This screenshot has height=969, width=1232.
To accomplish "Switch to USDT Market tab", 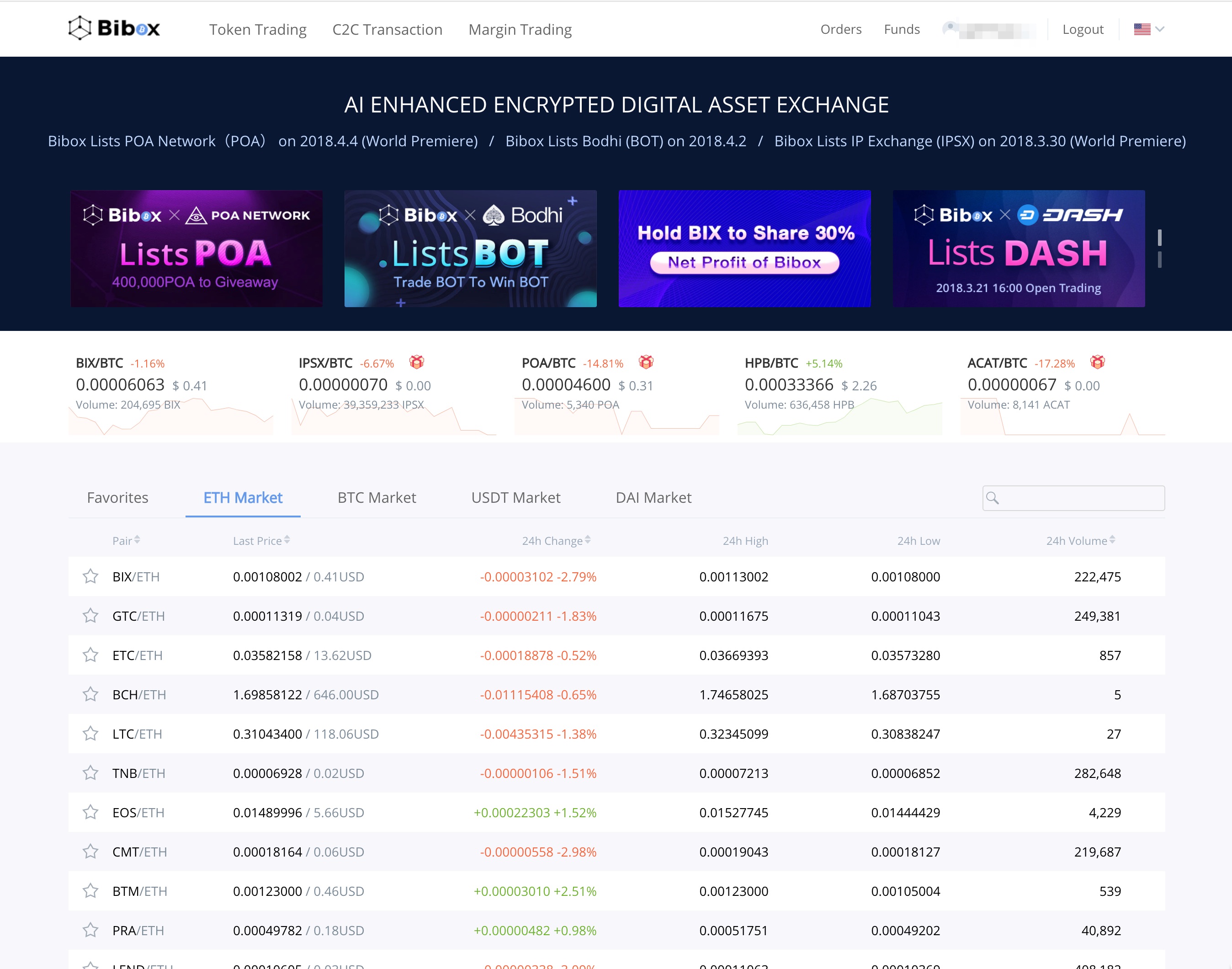I will tap(515, 498).
